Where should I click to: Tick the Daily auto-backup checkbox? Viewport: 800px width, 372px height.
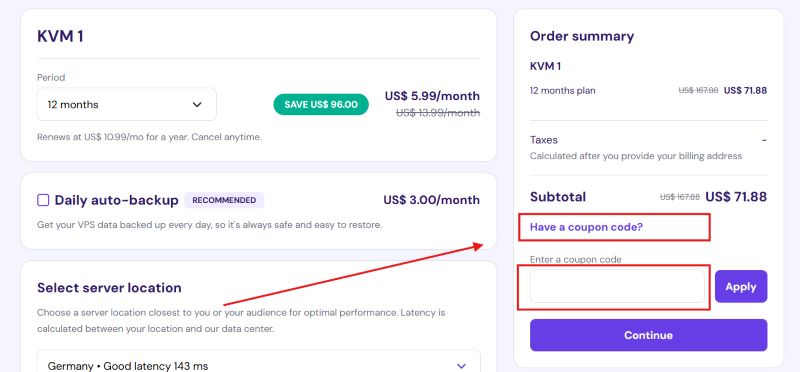click(43, 200)
